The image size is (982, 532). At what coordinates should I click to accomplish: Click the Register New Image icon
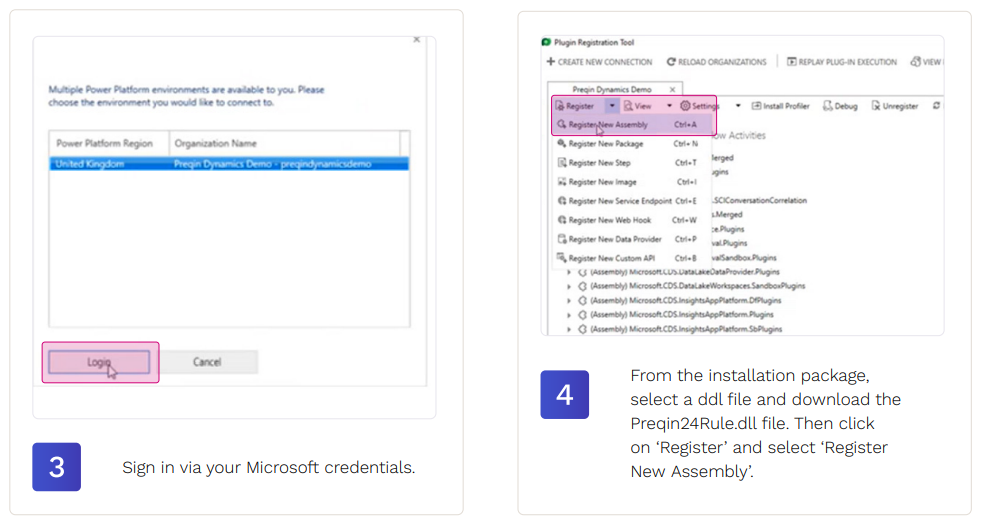tap(562, 182)
